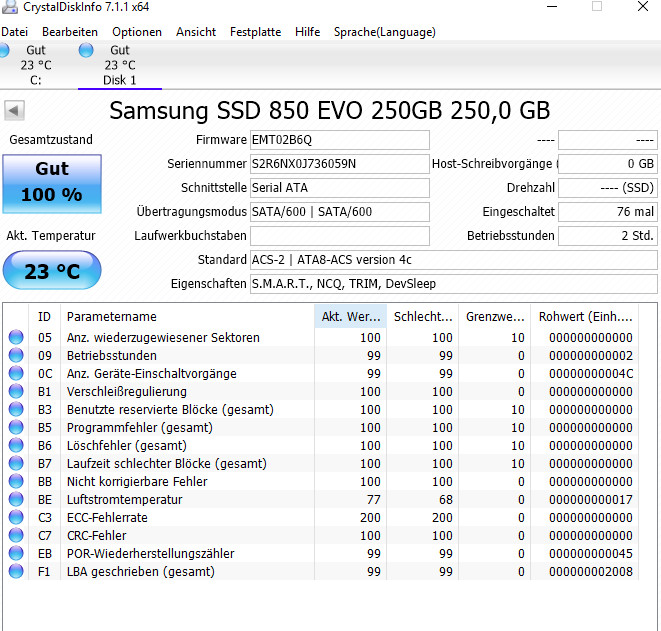Click status orb of row B5 Programmfehler
The height and width of the screenshot is (631, 661).
tap(16, 427)
